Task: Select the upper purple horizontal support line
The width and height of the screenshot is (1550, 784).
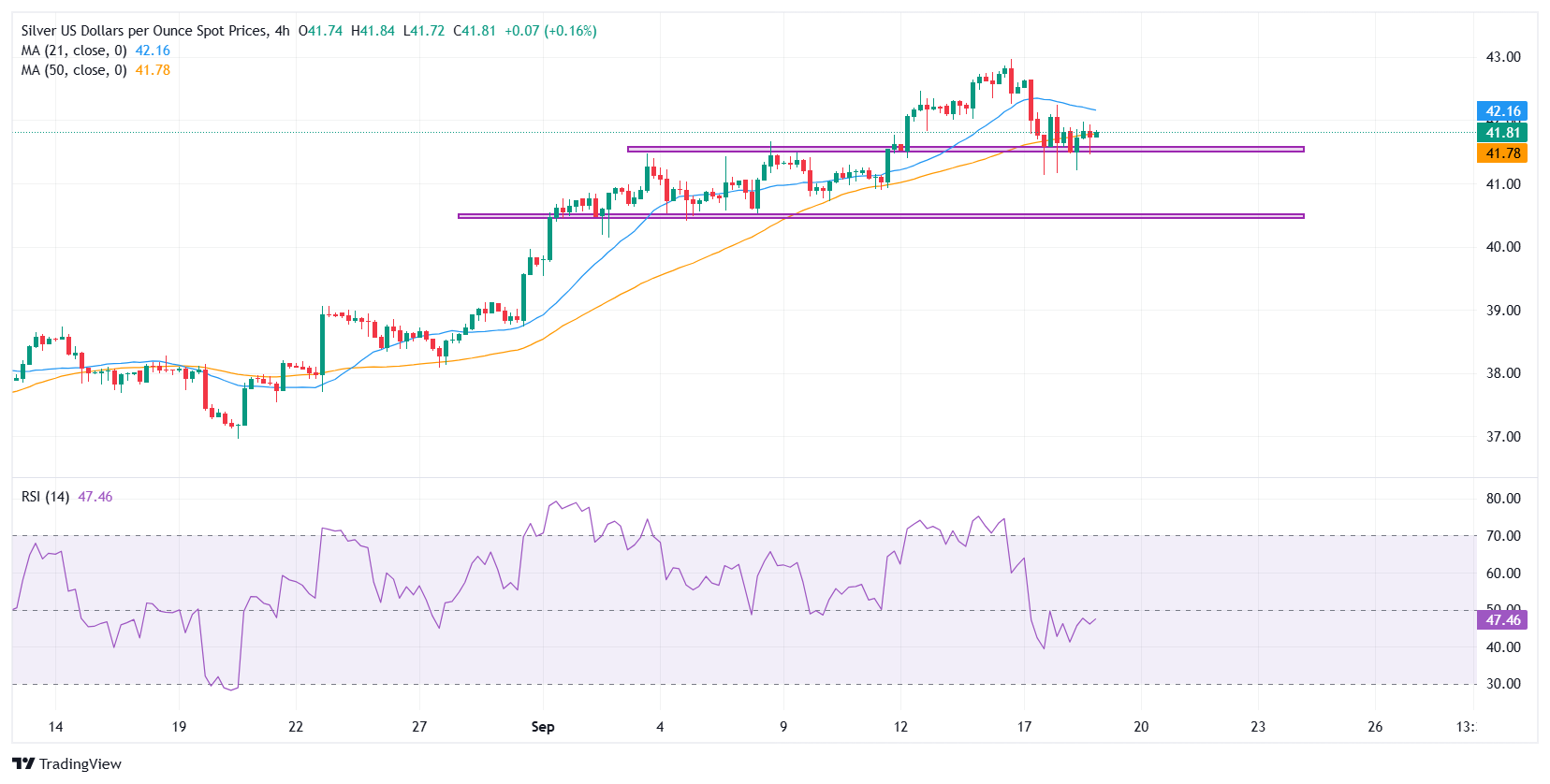Action: (965, 149)
